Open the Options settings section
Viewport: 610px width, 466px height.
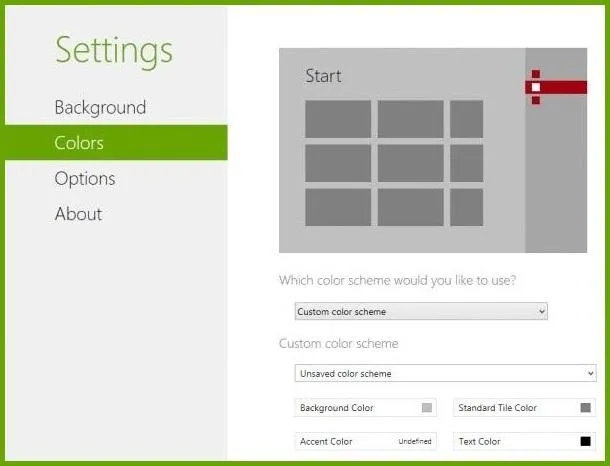point(85,179)
